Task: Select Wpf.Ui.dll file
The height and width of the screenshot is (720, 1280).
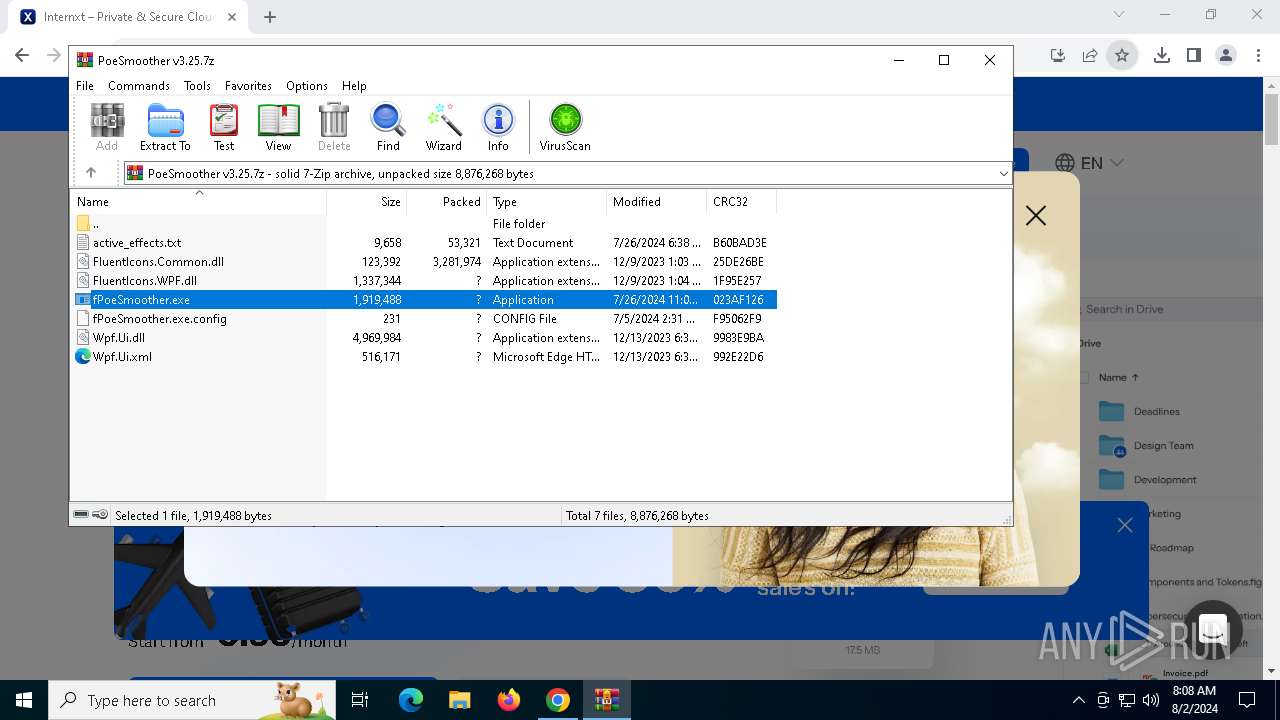Action: pyautogui.click(x=423, y=338)
